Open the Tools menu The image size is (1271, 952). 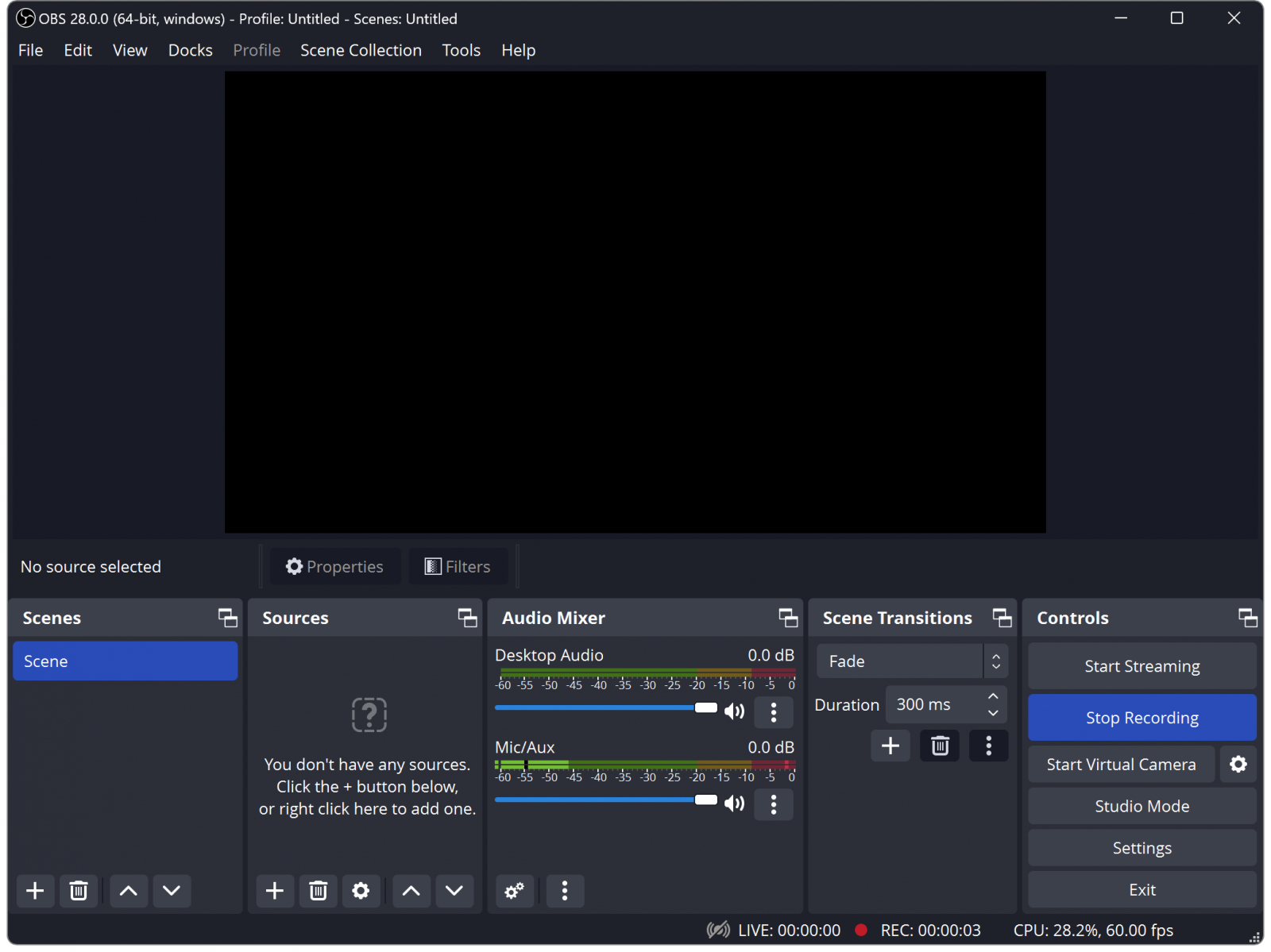[461, 50]
